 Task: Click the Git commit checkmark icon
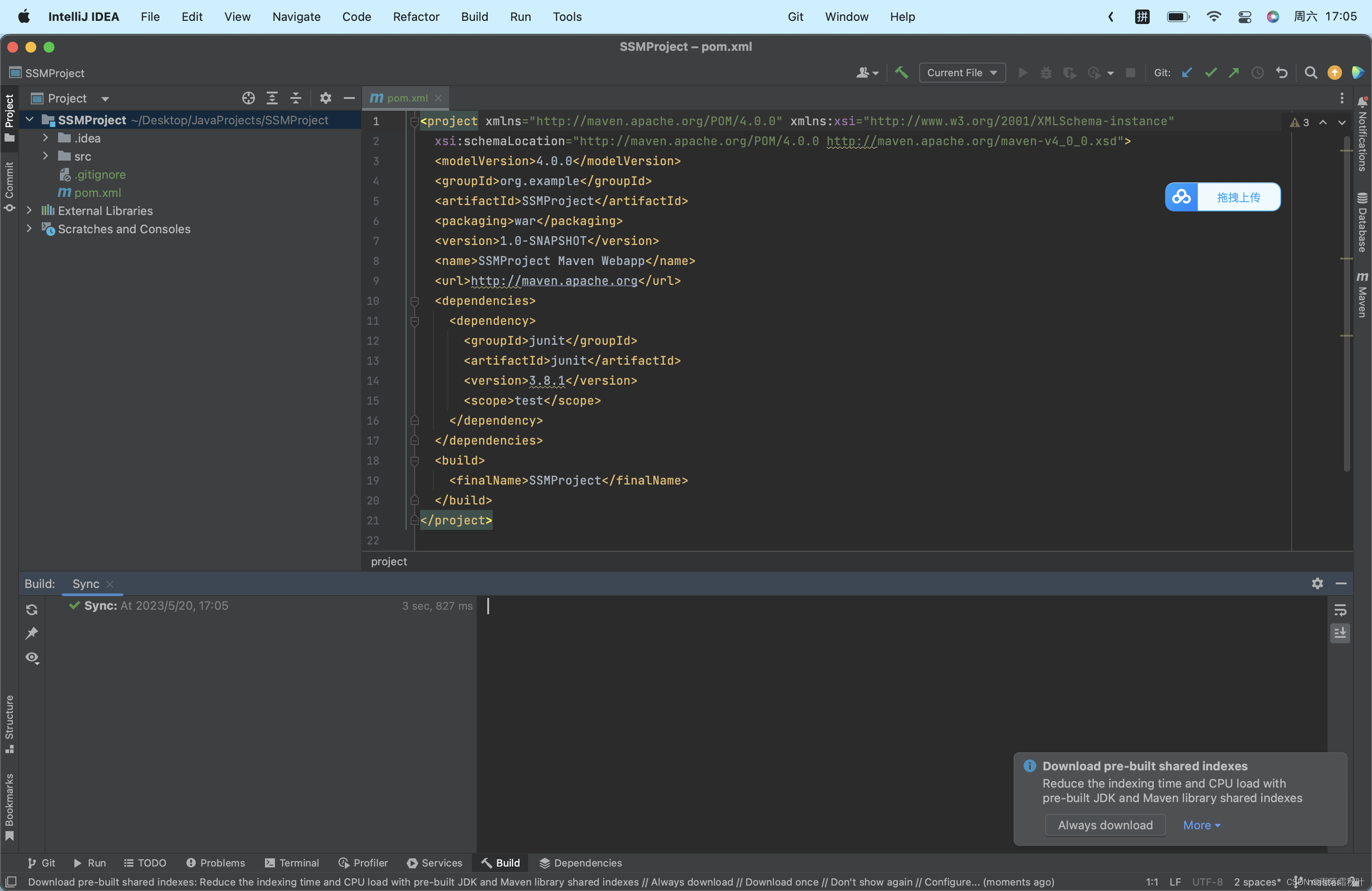1210,73
